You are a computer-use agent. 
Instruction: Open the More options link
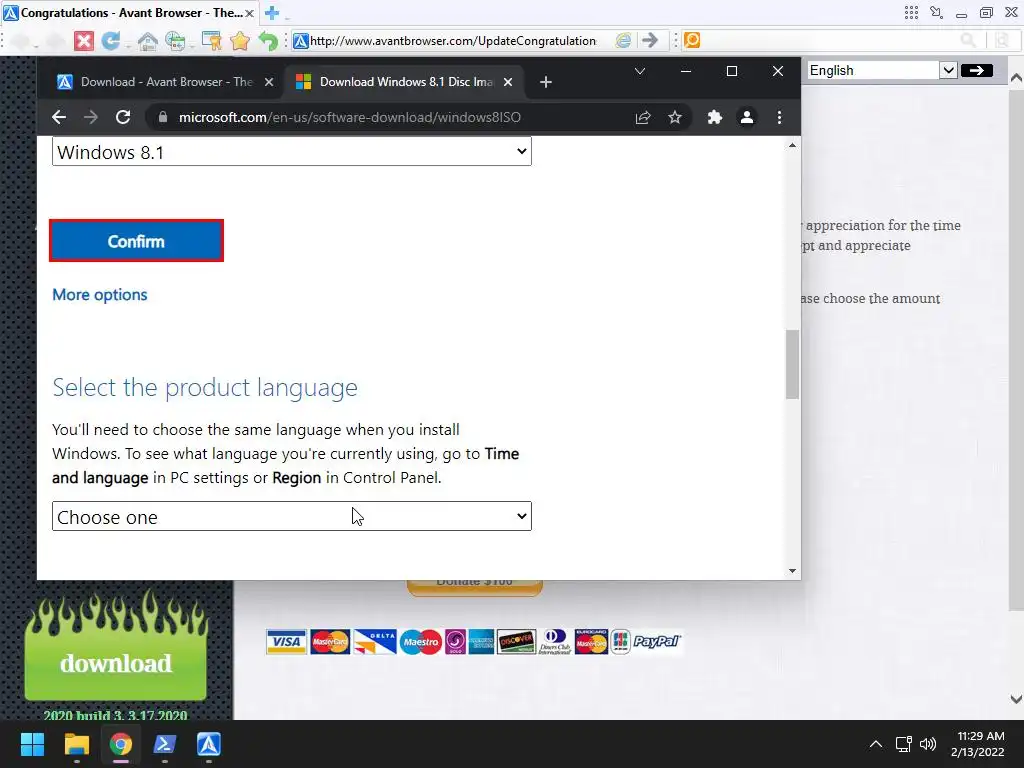click(100, 295)
